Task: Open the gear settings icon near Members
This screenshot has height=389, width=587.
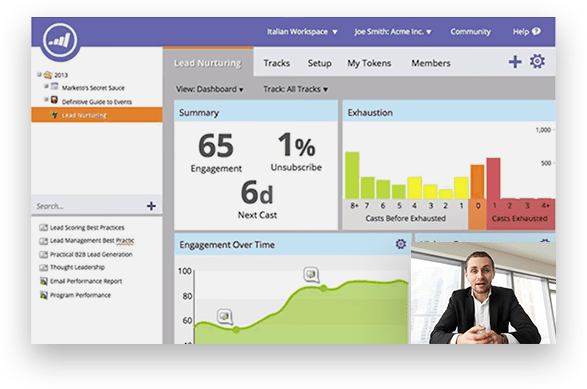Action: pyautogui.click(x=537, y=61)
